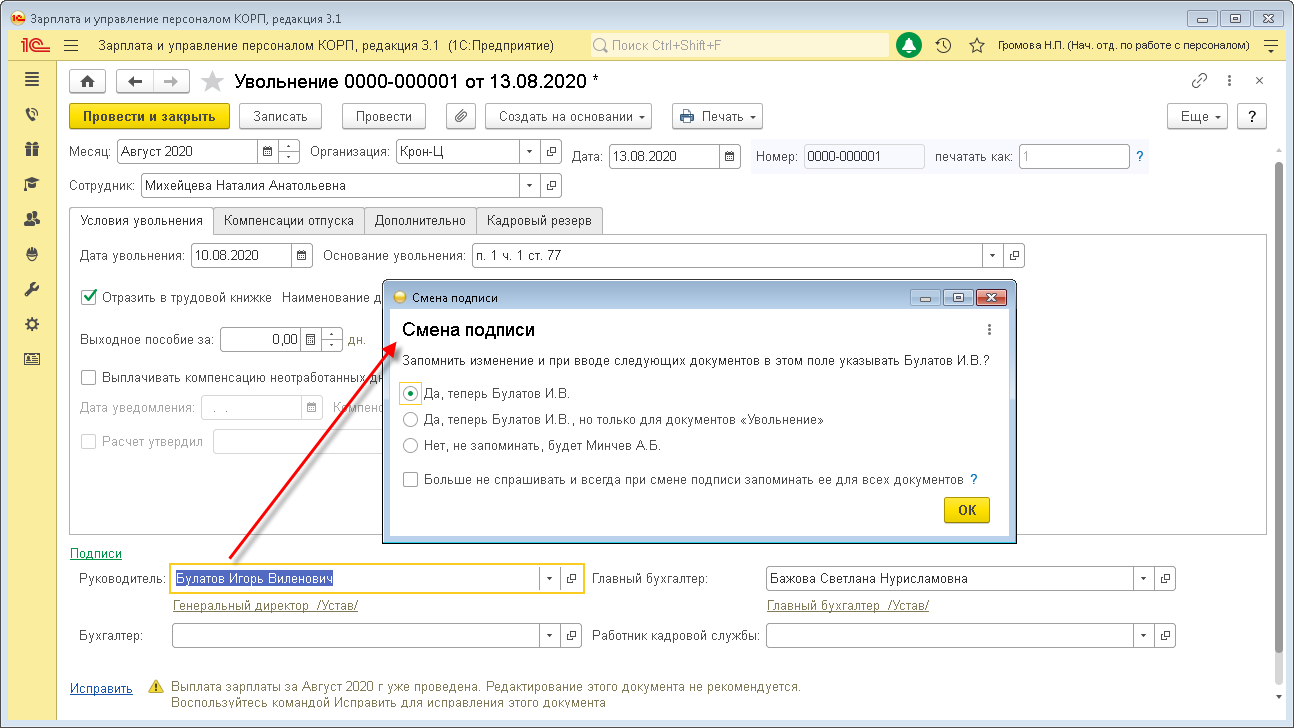
Task: Open the Главный бухгалтер record with the open icon
Action: [1165, 578]
